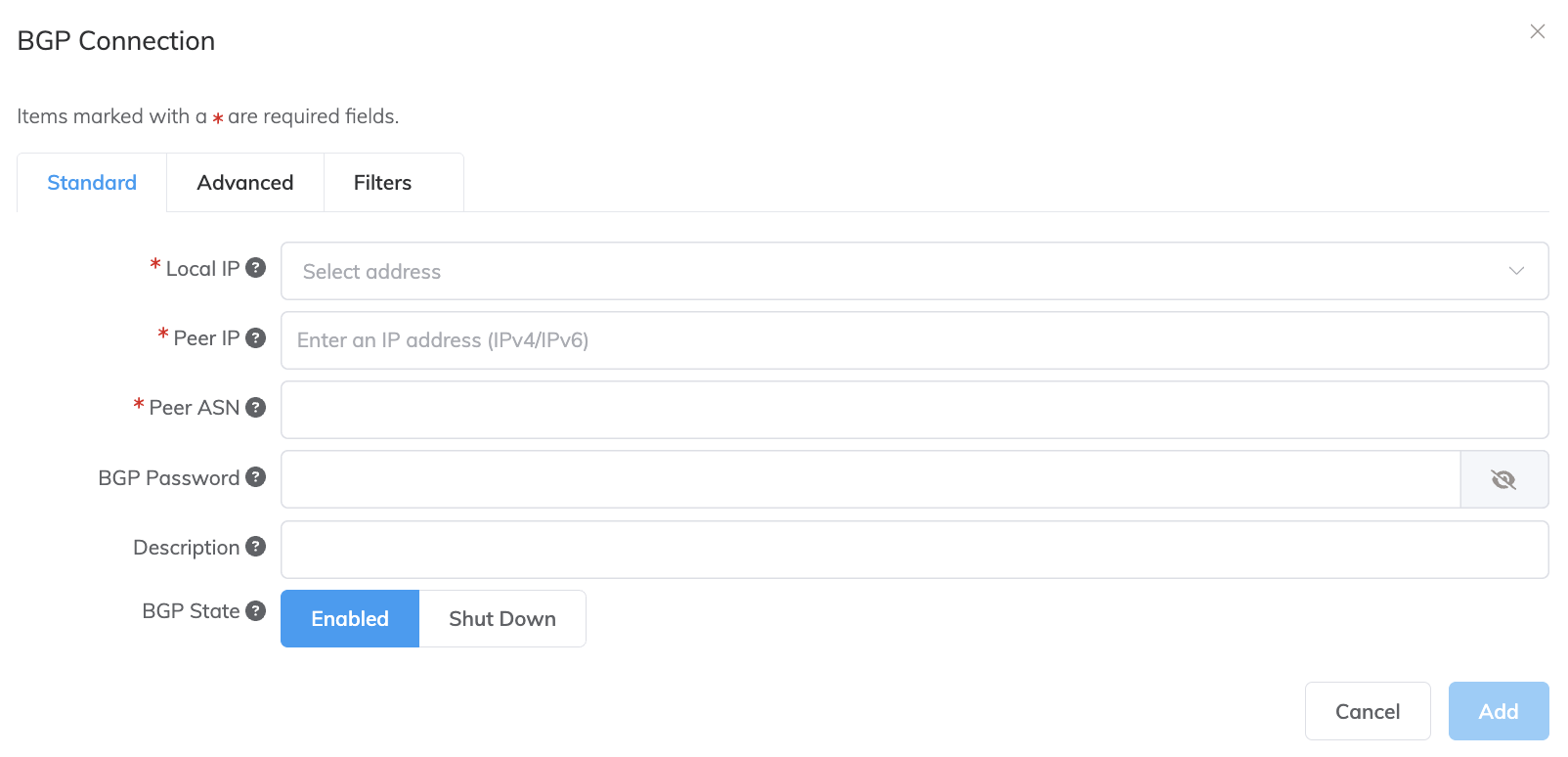
Task: Click the Description field help icon
Action: tap(255, 547)
